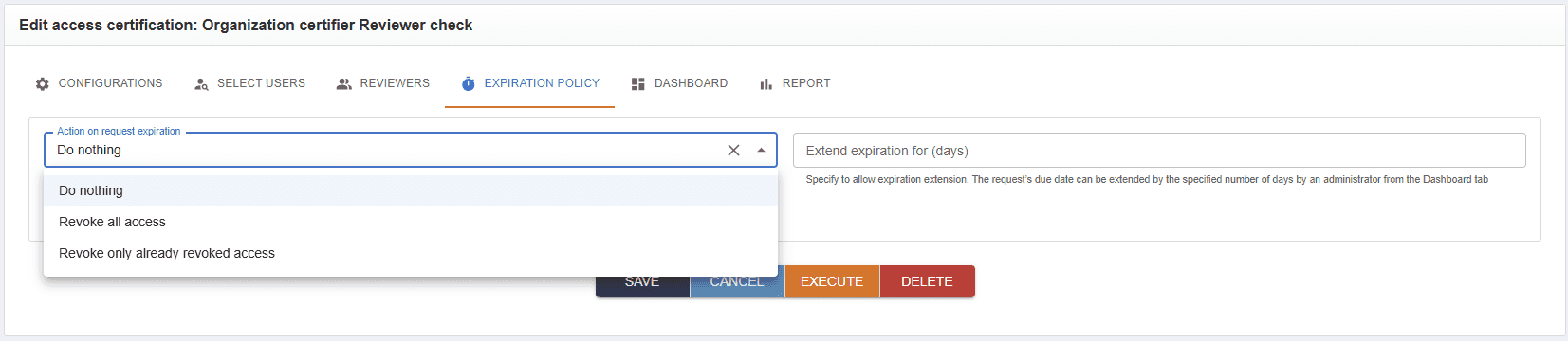The height and width of the screenshot is (341, 1568).
Task: Click the Report bar chart icon
Action: click(766, 83)
